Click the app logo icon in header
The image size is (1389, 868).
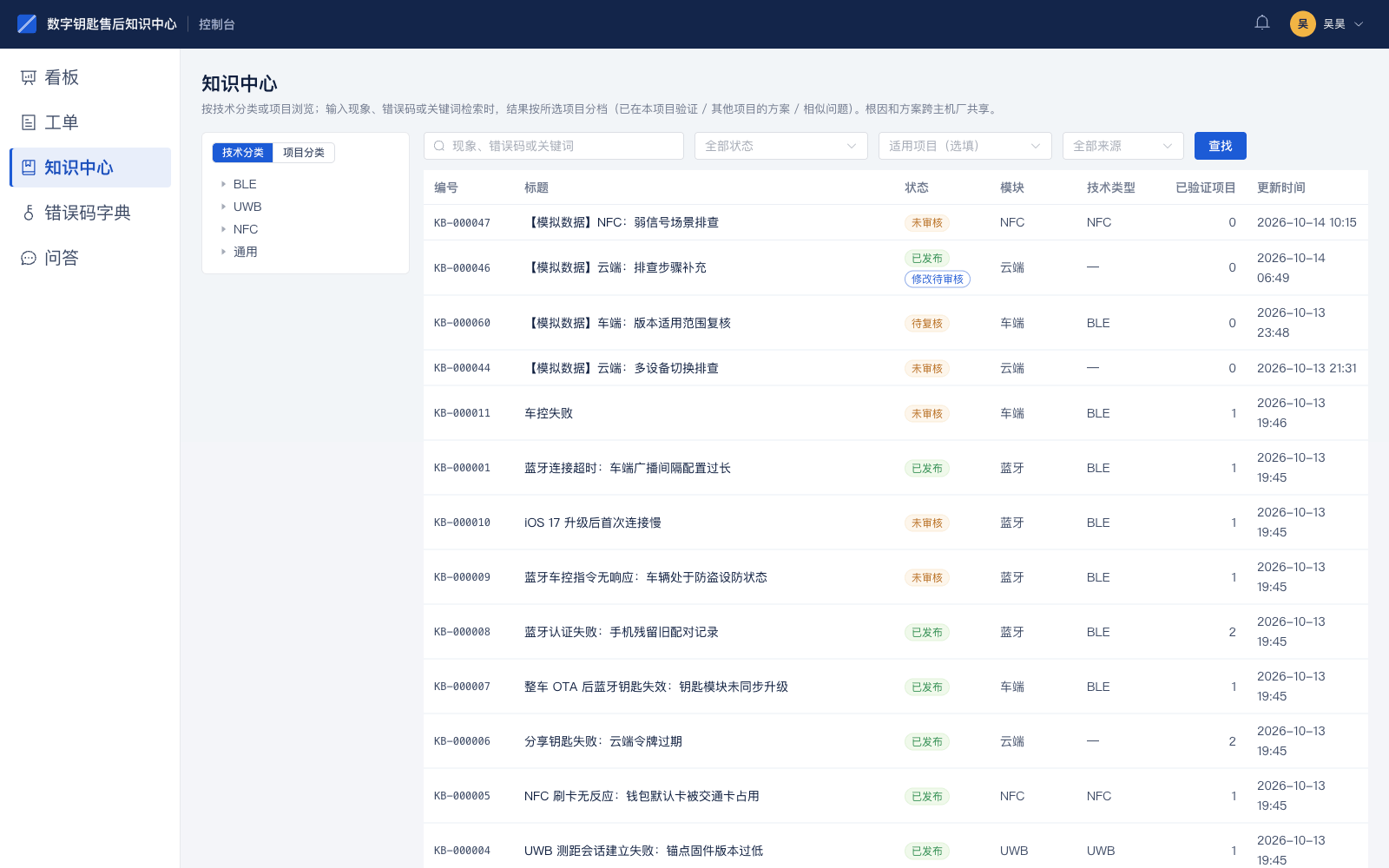[27, 23]
